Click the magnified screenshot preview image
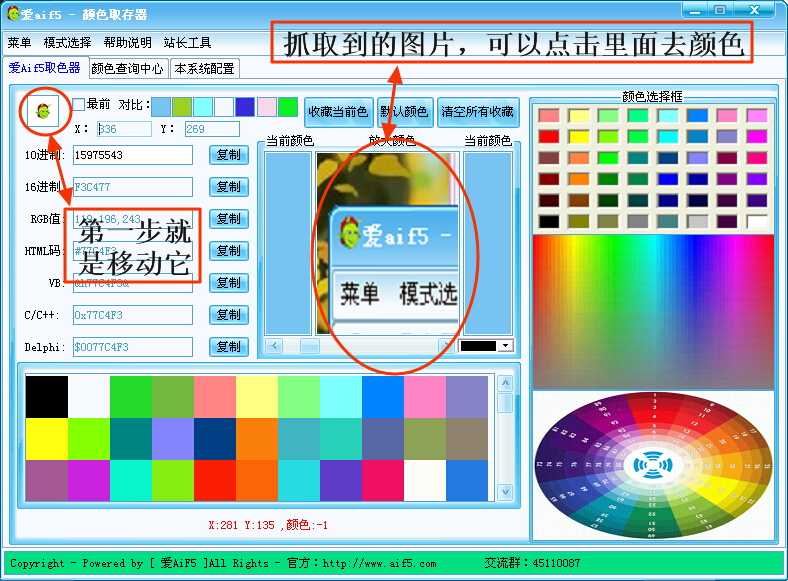The width and height of the screenshot is (788, 581). coord(387,244)
